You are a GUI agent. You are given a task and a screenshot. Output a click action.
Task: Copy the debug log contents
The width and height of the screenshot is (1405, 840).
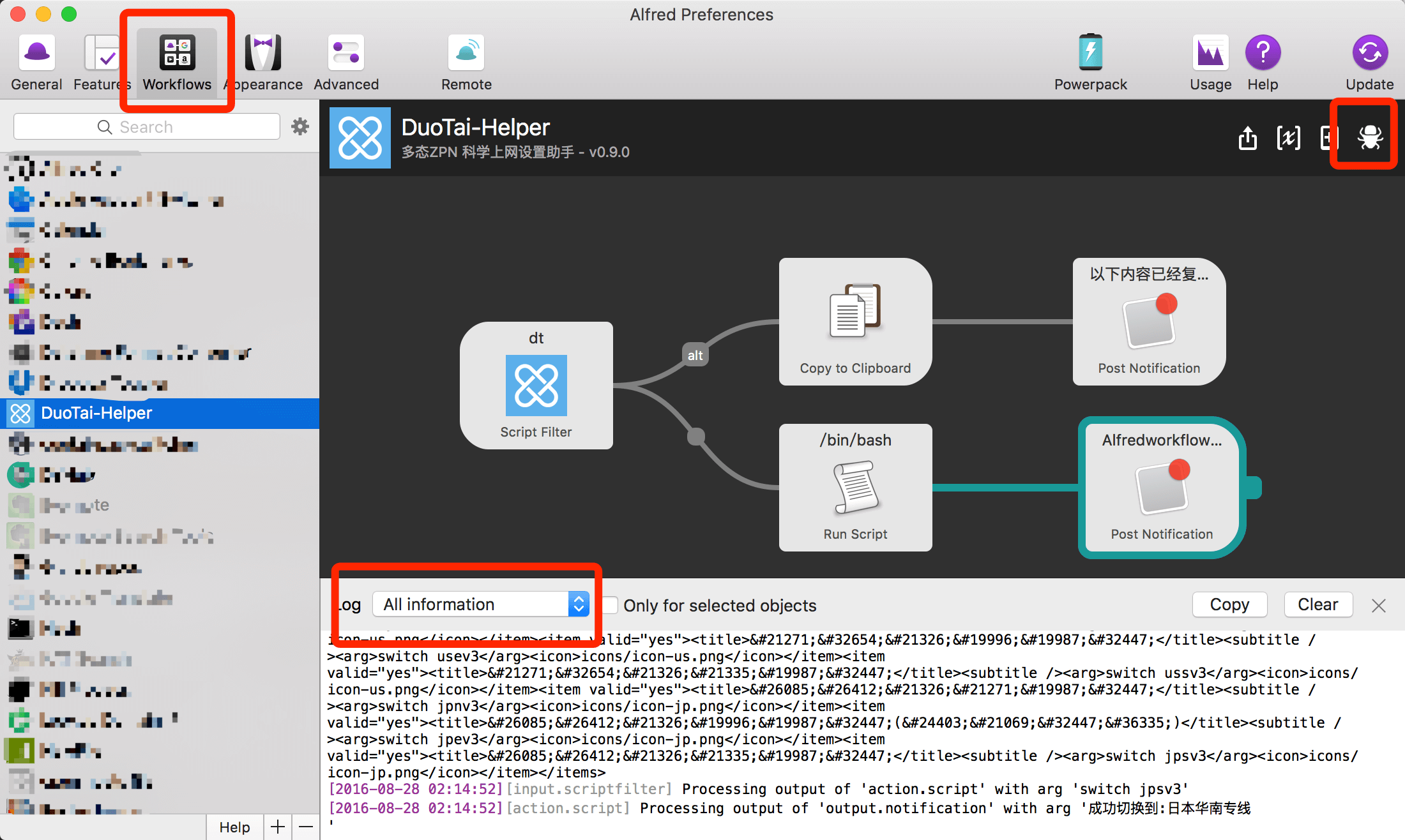1229,604
